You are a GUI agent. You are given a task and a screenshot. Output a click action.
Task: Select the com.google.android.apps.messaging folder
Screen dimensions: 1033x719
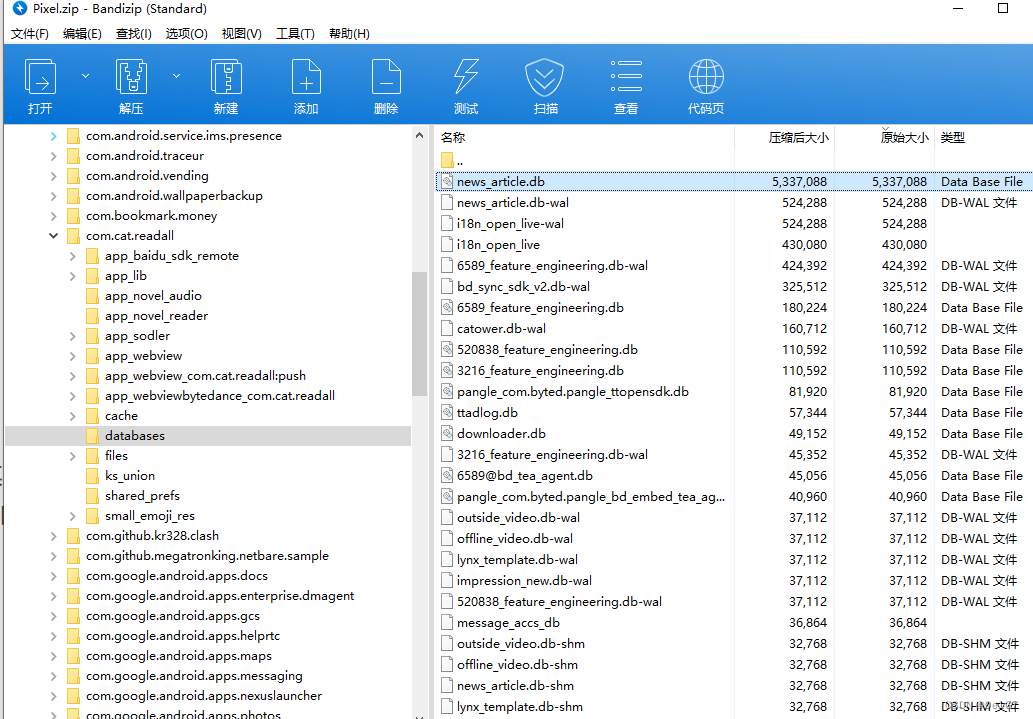point(194,676)
